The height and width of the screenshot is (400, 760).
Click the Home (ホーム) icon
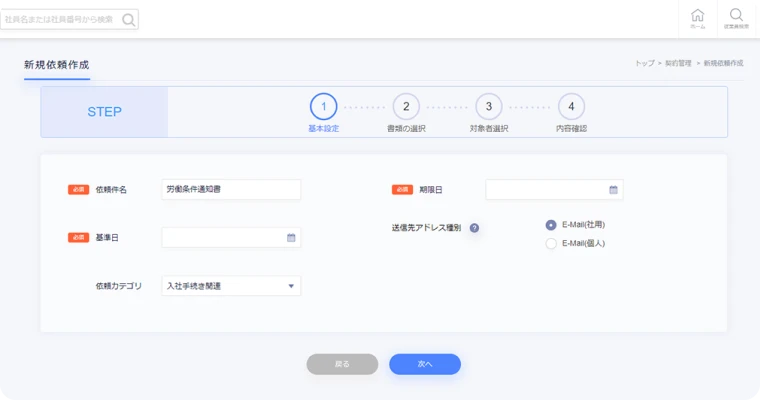697,18
